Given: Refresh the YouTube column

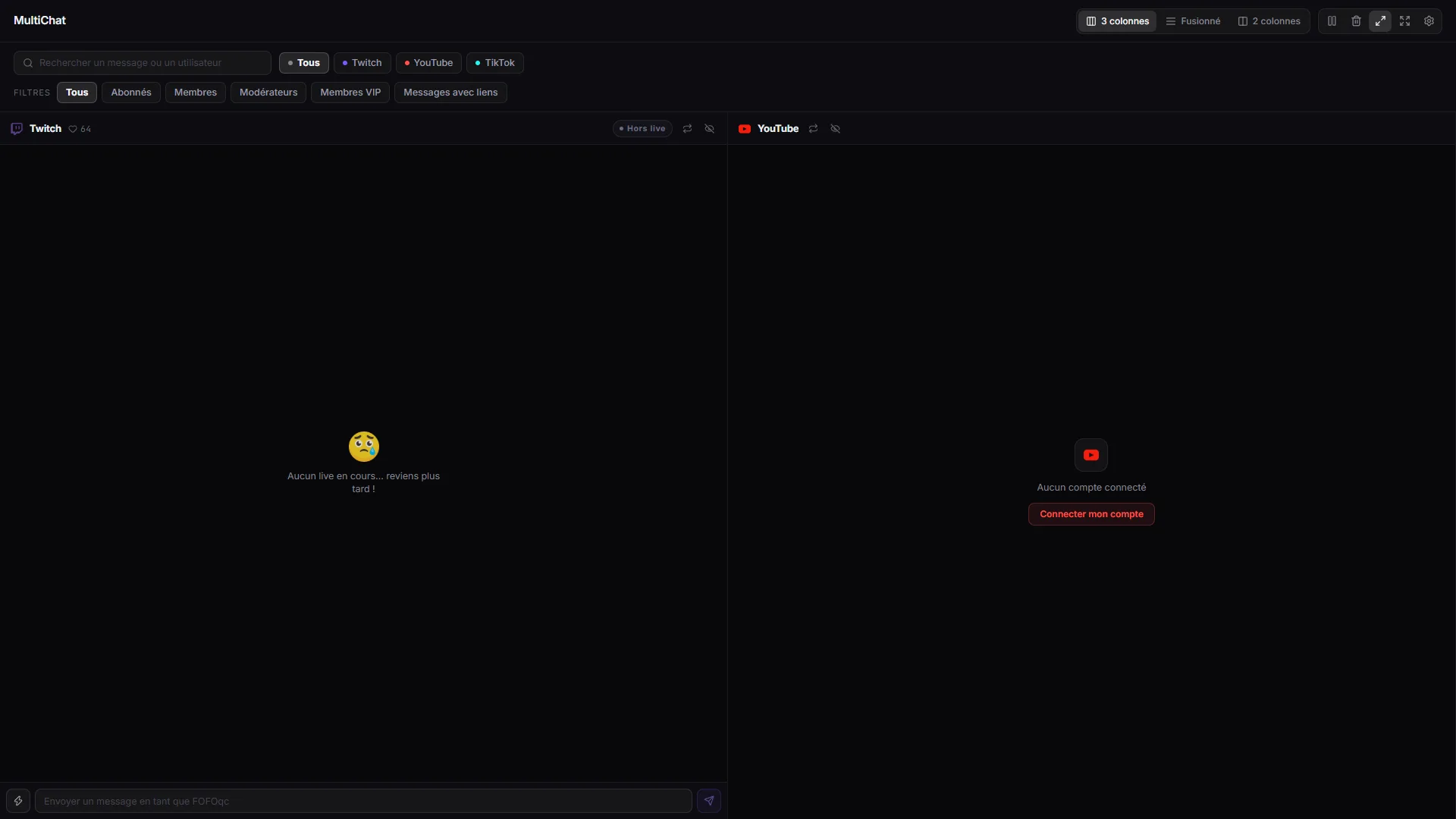Looking at the screenshot, I should [813, 129].
